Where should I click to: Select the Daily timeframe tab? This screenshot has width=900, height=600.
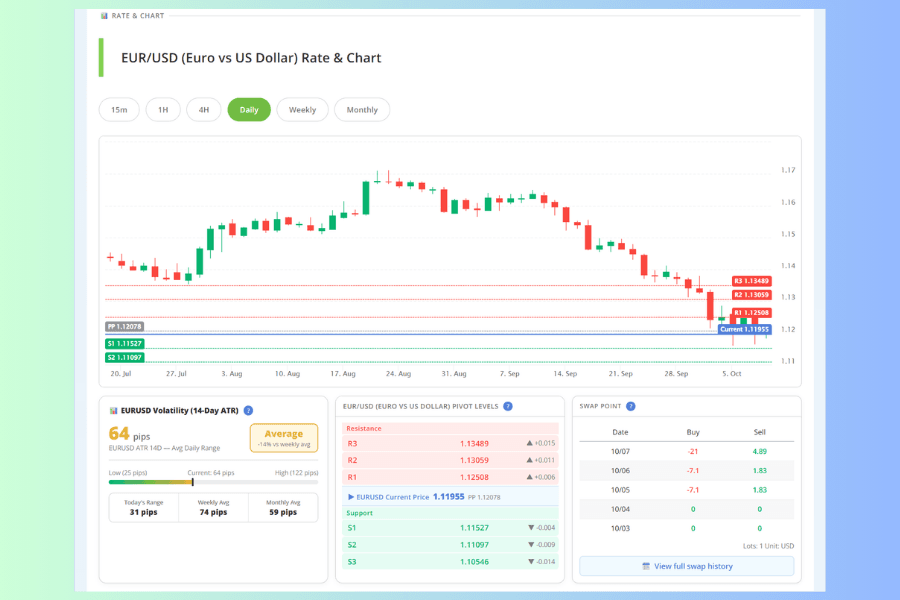coord(249,110)
